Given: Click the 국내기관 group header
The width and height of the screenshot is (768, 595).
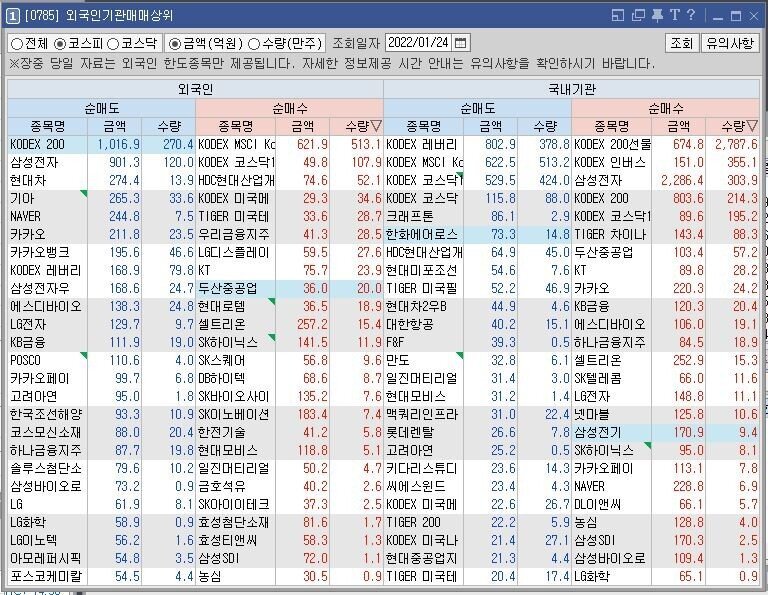Looking at the screenshot, I should click(x=572, y=89).
